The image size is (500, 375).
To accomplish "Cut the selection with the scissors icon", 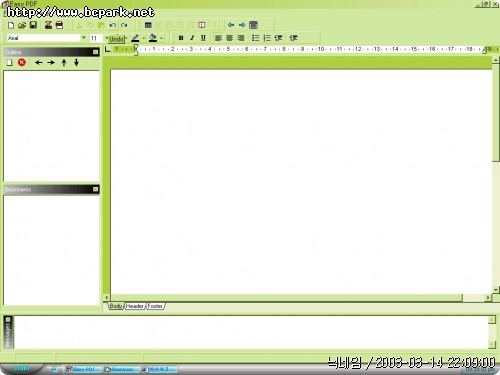I will 79,25.
